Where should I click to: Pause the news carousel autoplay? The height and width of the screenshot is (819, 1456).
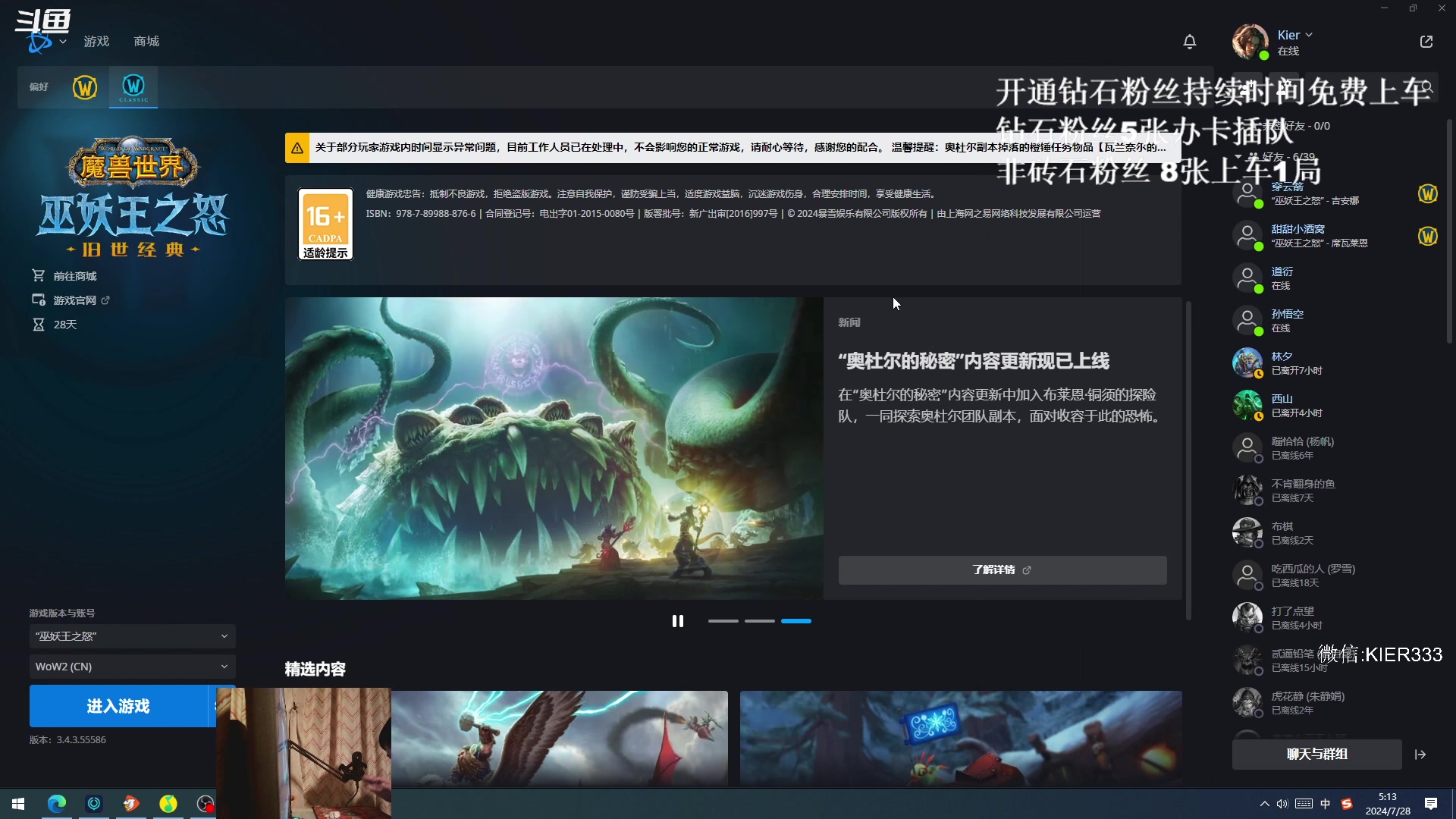click(x=678, y=621)
